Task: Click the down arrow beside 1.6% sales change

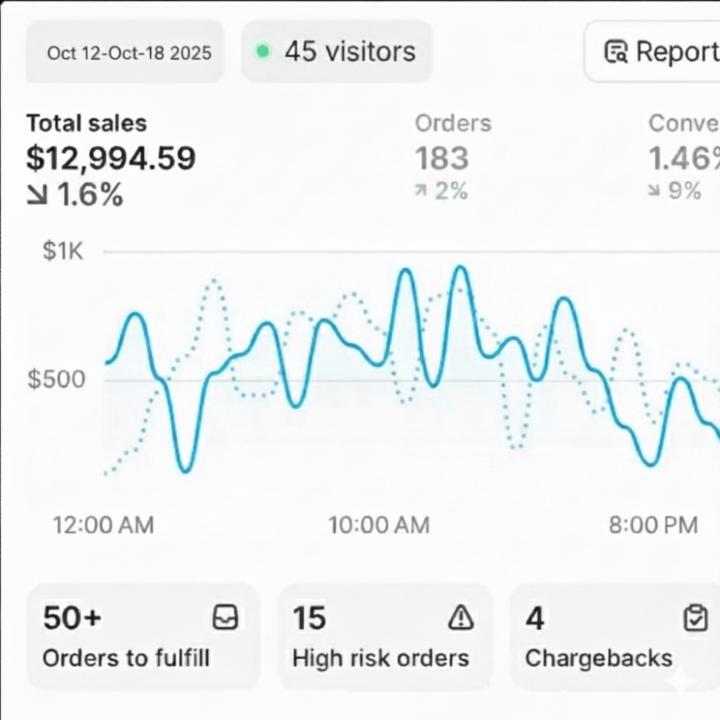Action: 38,195
